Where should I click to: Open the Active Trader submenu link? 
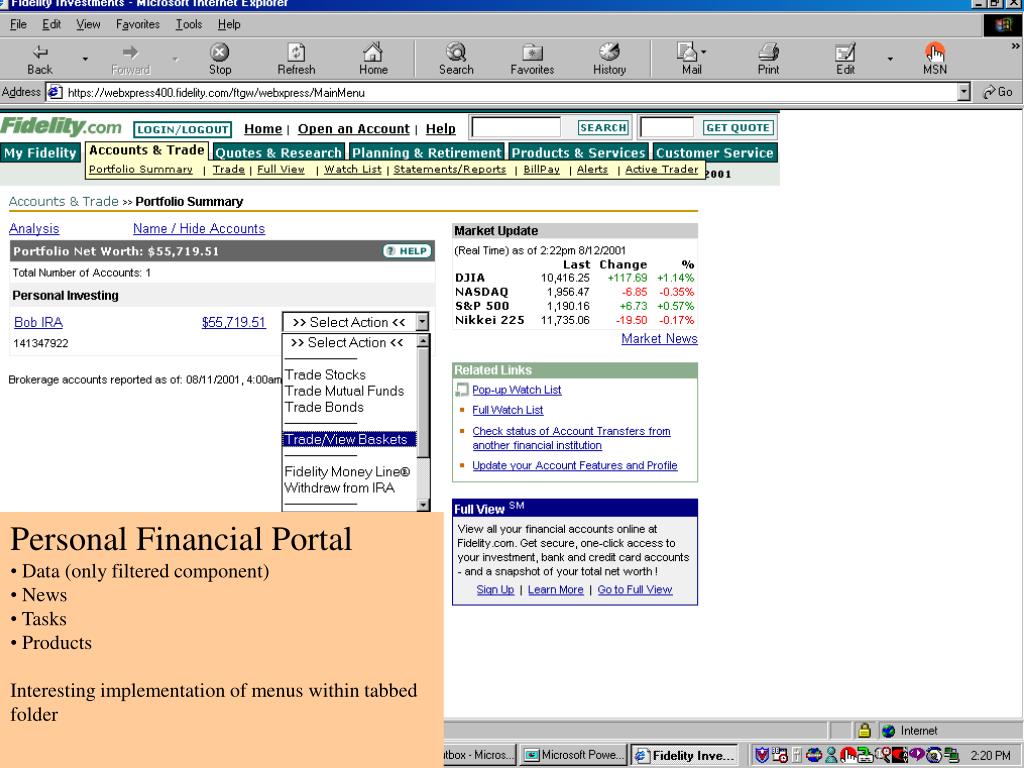click(x=662, y=169)
